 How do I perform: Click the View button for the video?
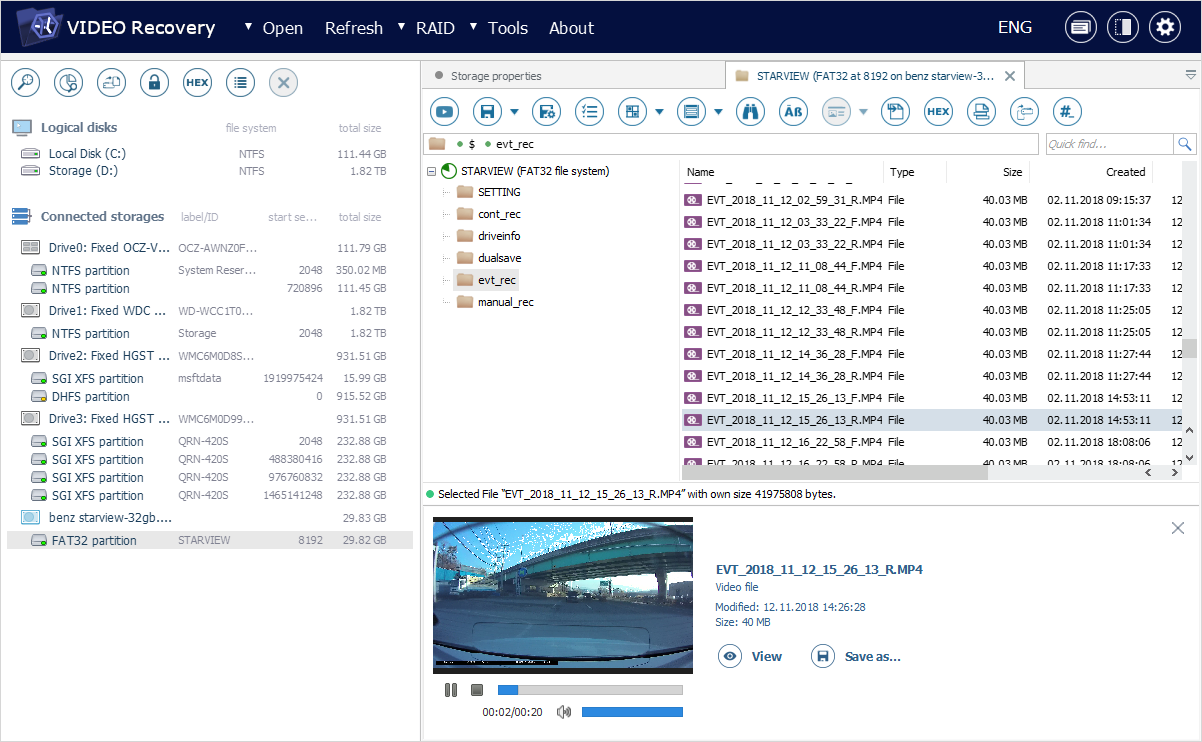750,656
